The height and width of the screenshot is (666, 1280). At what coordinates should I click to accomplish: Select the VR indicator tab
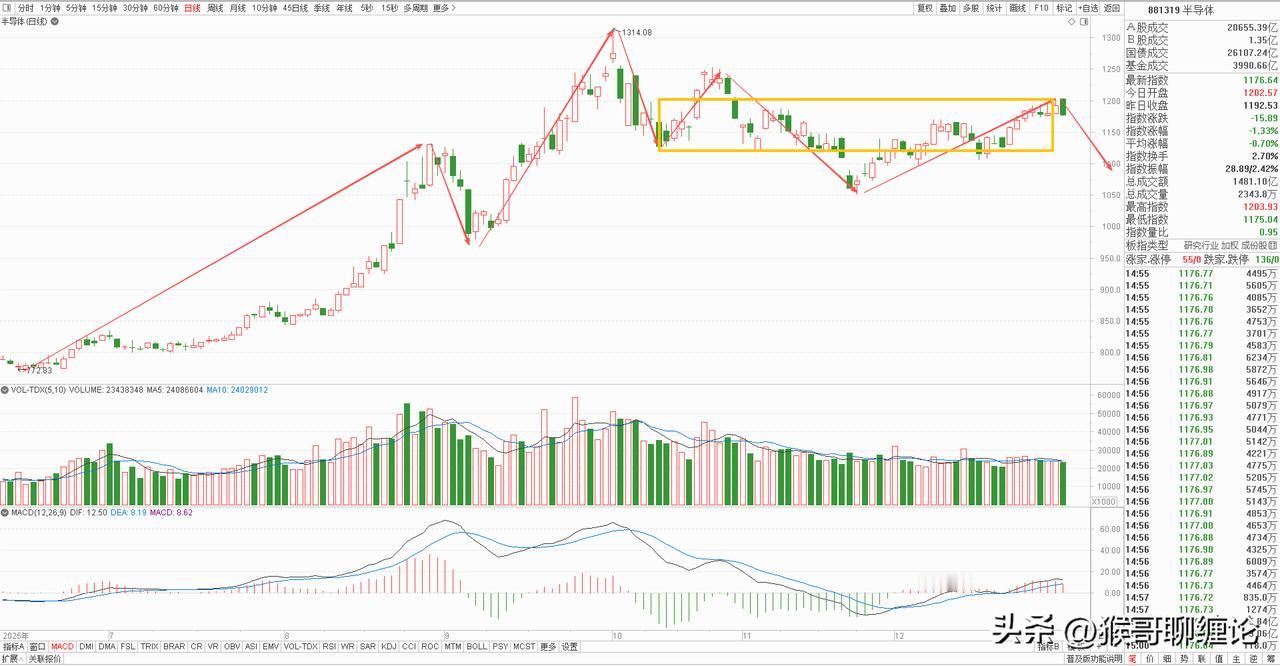[x=213, y=646]
